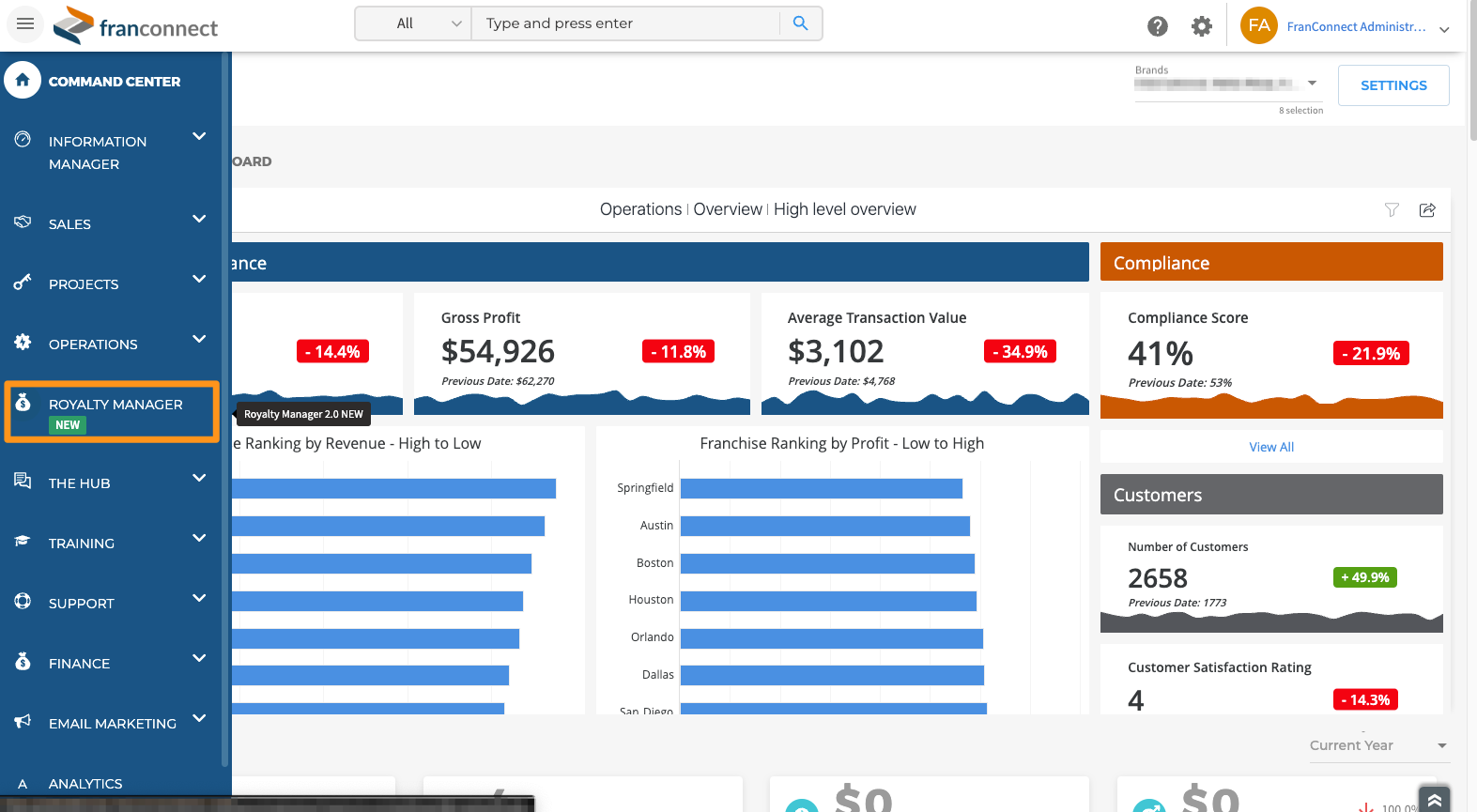Select the SALES sidebar label

click(x=69, y=224)
